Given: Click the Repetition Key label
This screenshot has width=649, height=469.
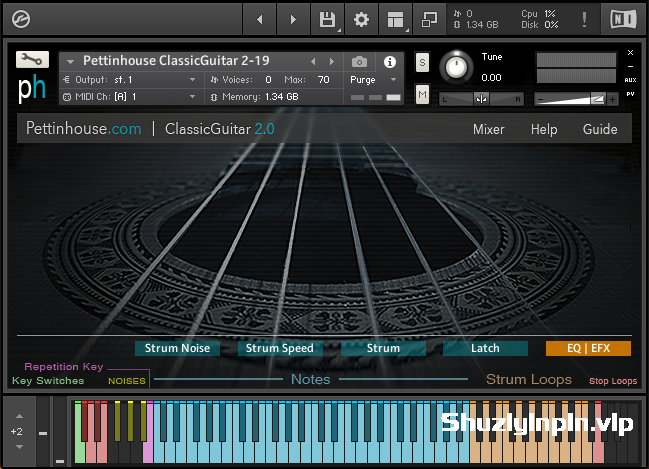Looking at the screenshot, I should pos(64,367).
